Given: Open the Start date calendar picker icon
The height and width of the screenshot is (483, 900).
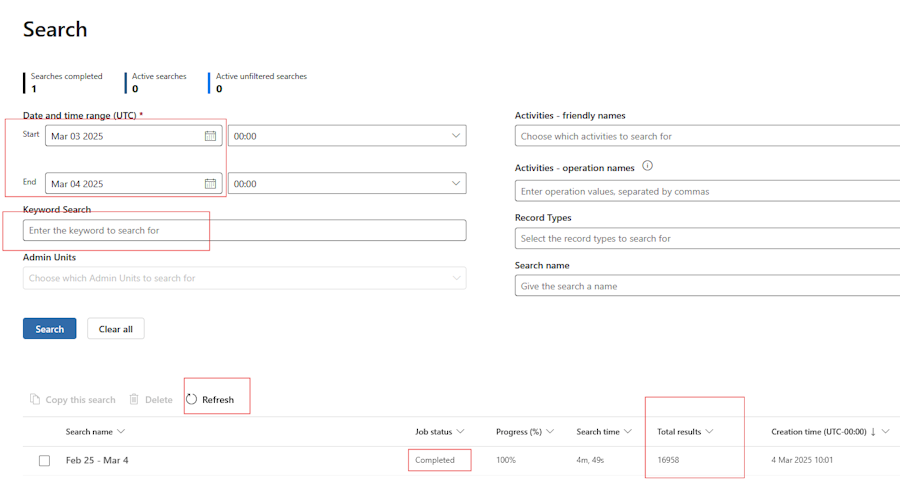Looking at the screenshot, I should pos(210,136).
